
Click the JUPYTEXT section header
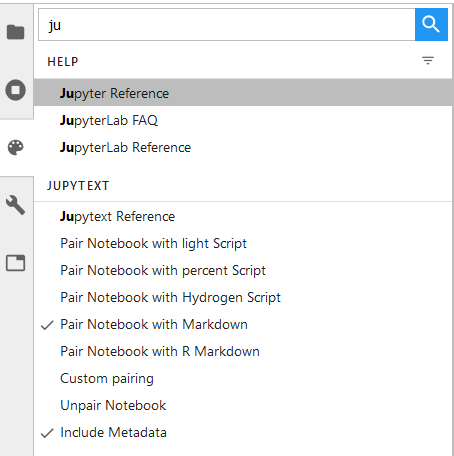point(78,186)
